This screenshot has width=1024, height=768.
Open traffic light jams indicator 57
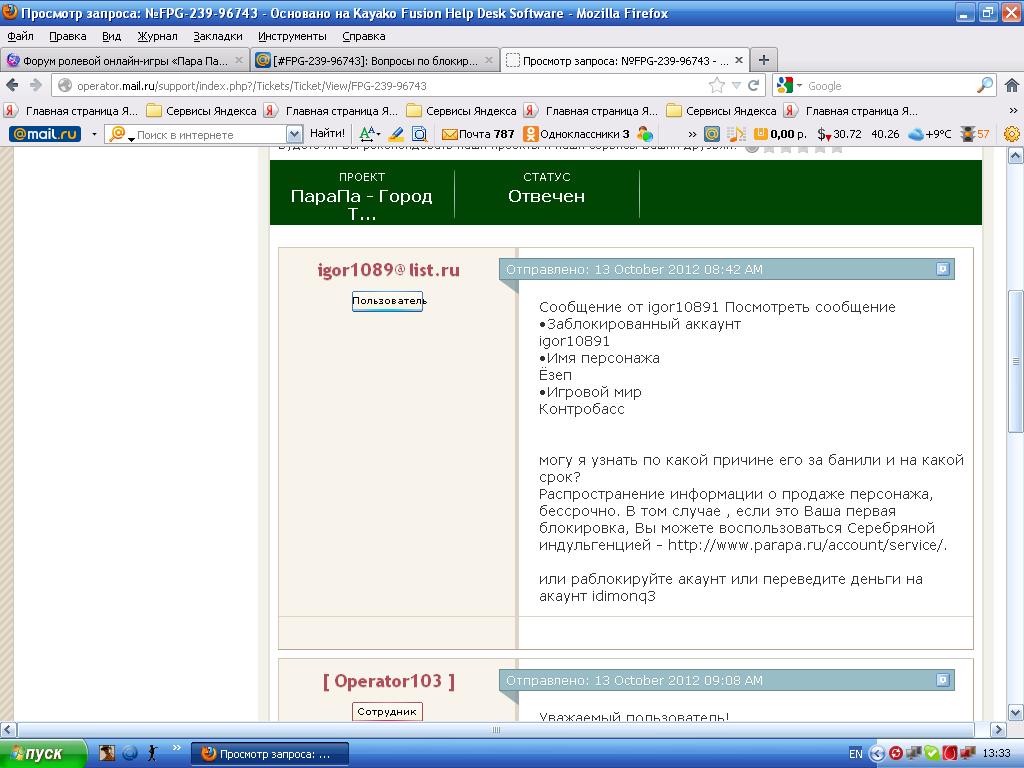[x=975, y=134]
